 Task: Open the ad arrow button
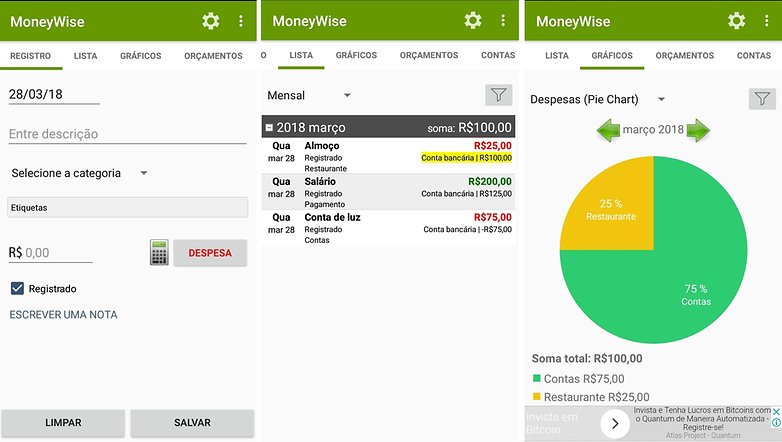(615, 424)
